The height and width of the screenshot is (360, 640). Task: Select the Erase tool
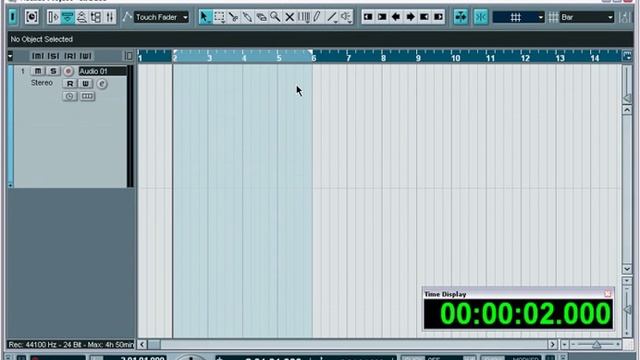point(262,17)
